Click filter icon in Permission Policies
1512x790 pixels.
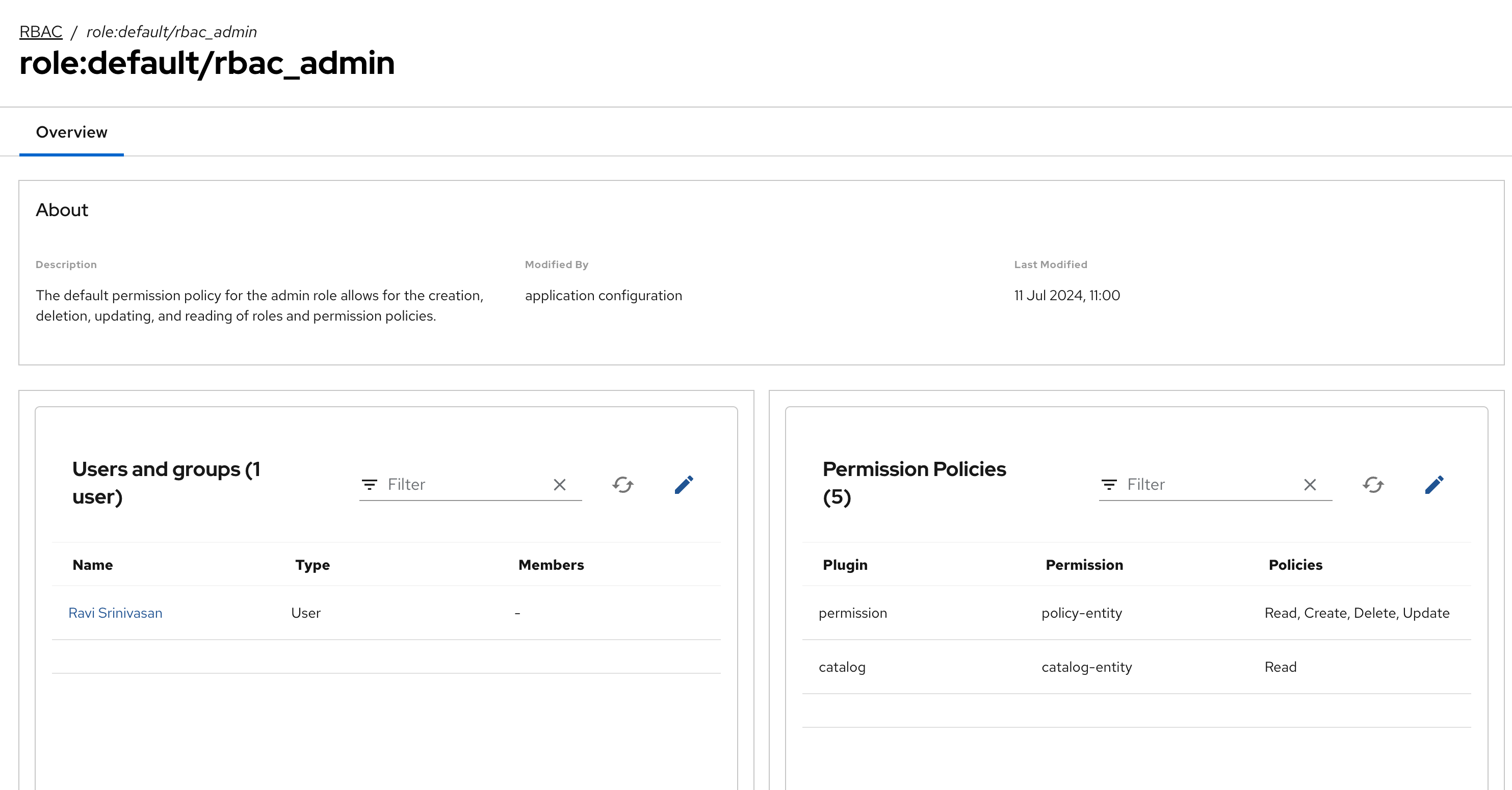click(1109, 485)
